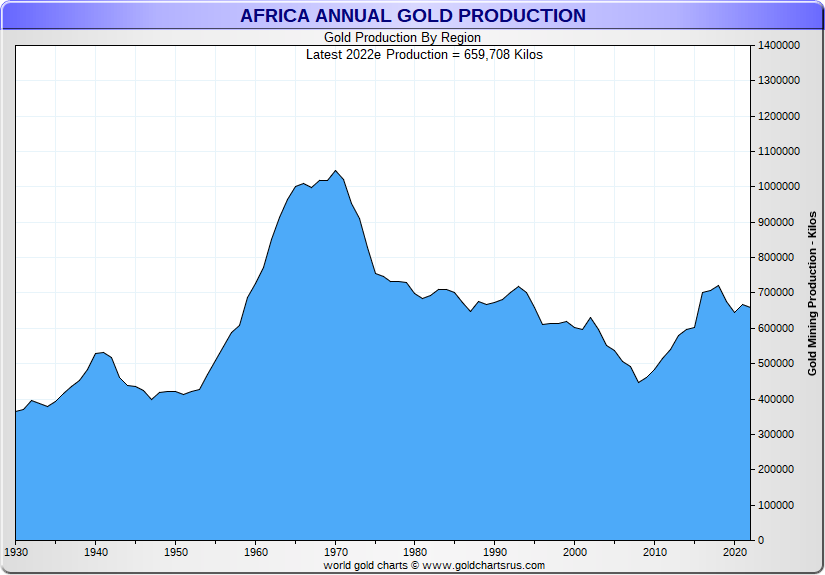Click the 1930 label on the x-axis
The width and height of the screenshot is (825, 575).
click(x=16, y=552)
